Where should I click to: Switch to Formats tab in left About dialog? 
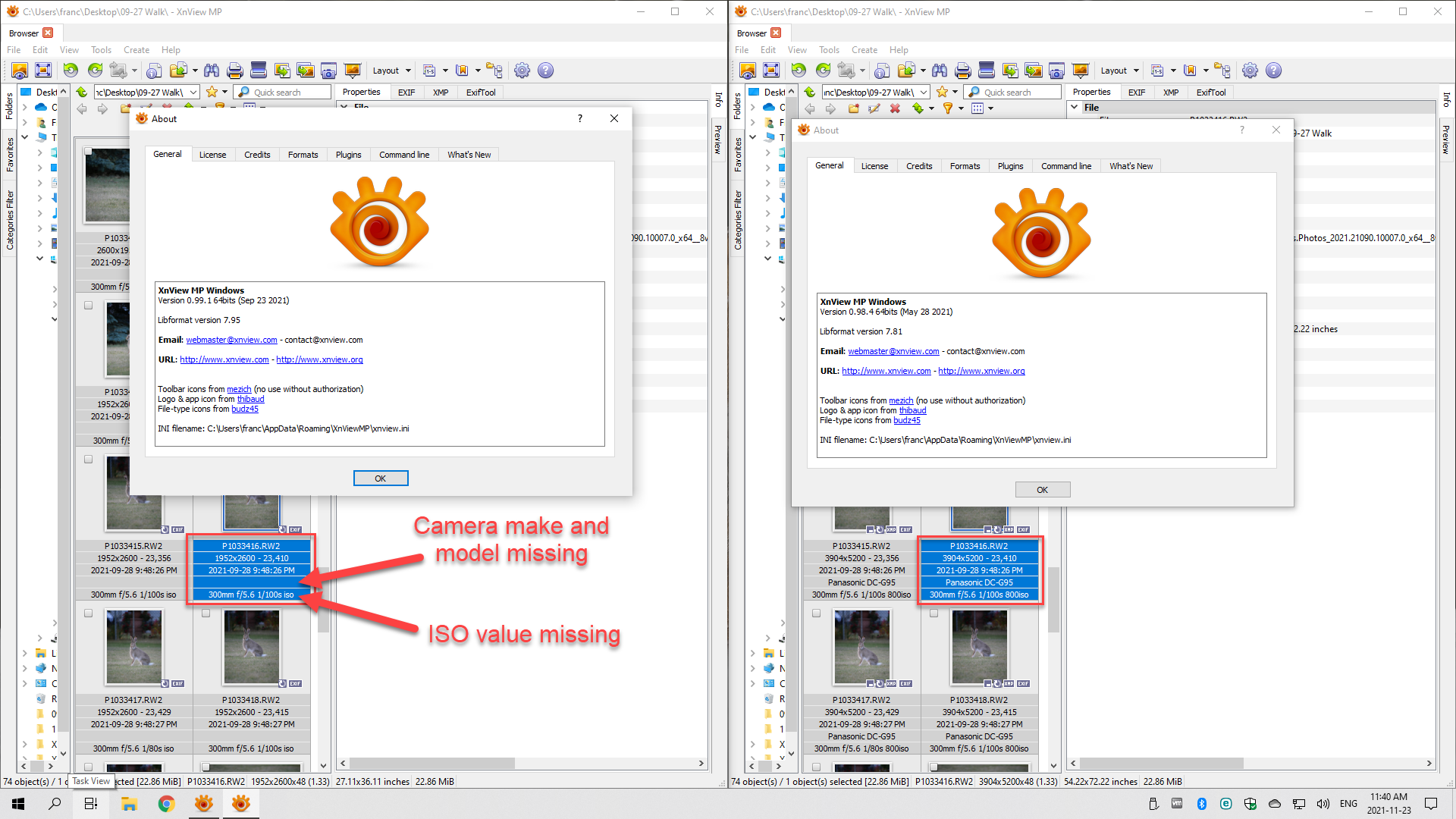303,155
